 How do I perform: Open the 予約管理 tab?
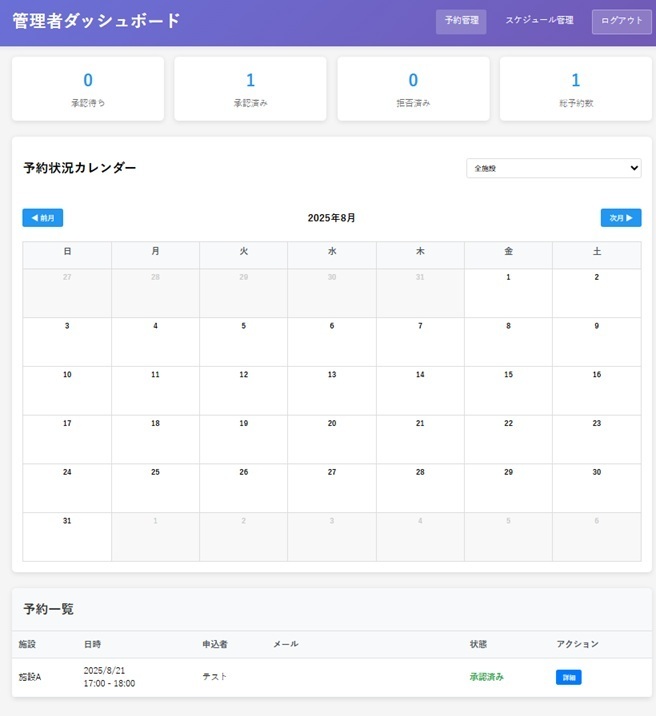tap(461, 21)
